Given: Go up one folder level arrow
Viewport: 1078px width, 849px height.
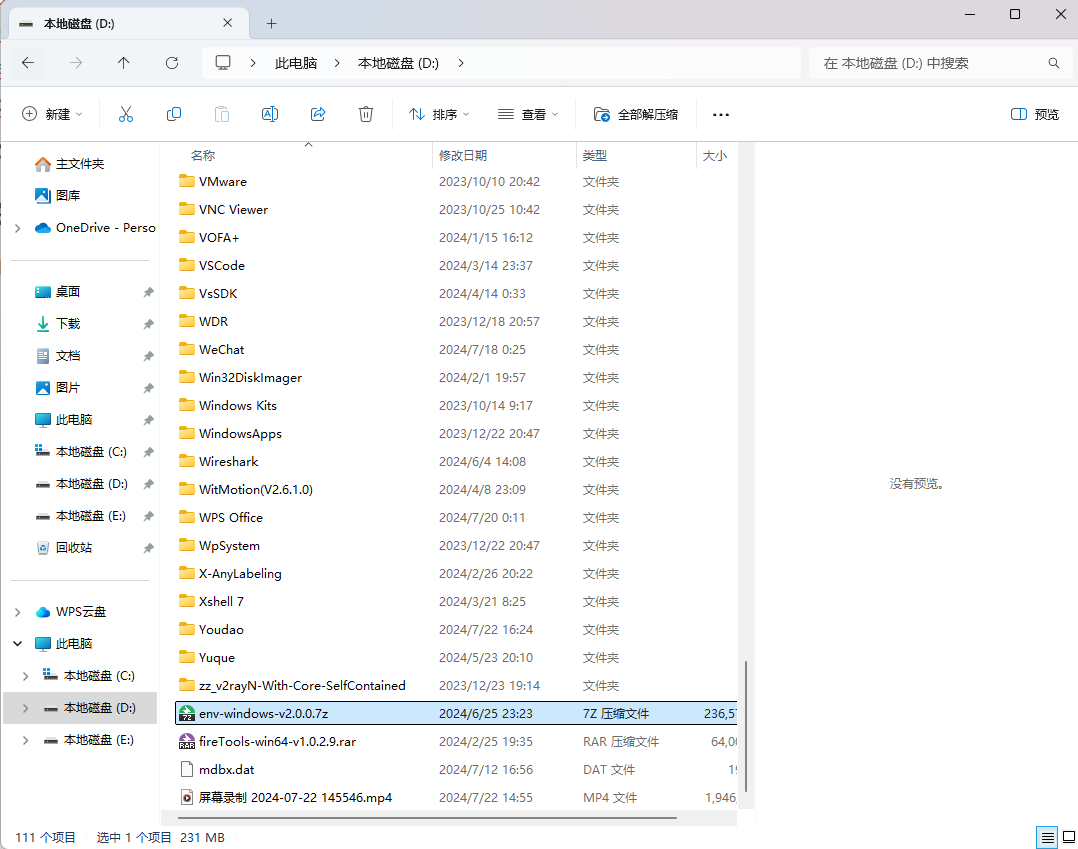Looking at the screenshot, I should (124, 63).
